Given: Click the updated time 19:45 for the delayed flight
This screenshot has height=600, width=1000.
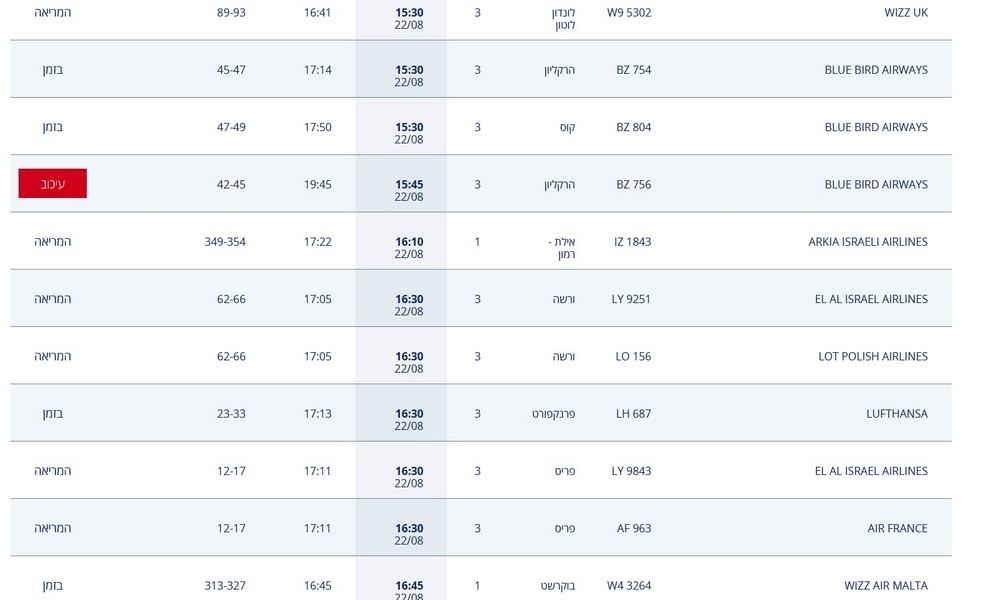Looking at the screenshot, I should coord(318,184).
